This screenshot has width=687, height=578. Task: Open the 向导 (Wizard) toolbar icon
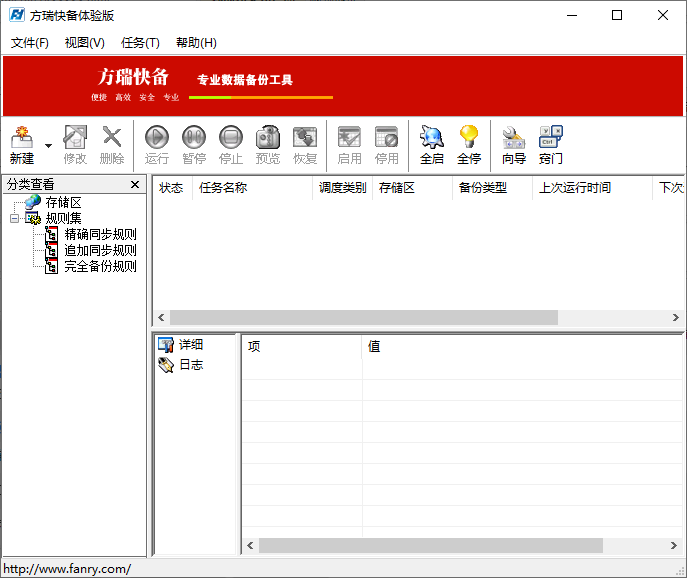click(x=513, y=145)
